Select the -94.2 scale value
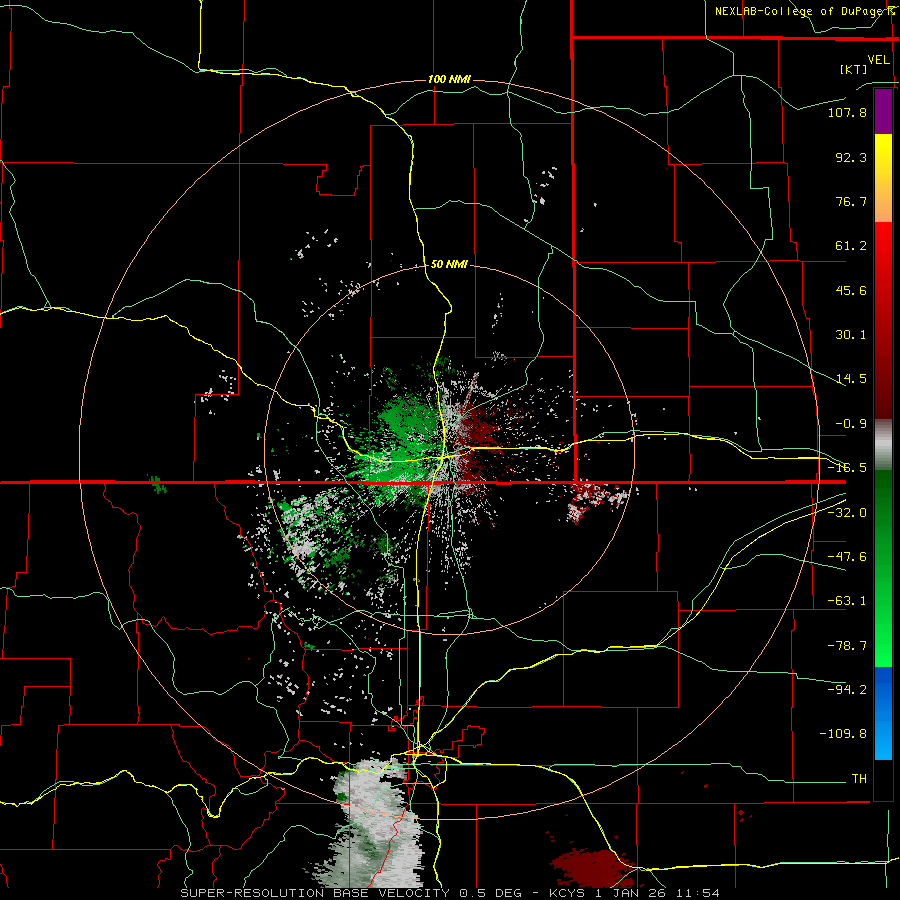The height and width of the screenshot is (900, 900). point(847,689)
